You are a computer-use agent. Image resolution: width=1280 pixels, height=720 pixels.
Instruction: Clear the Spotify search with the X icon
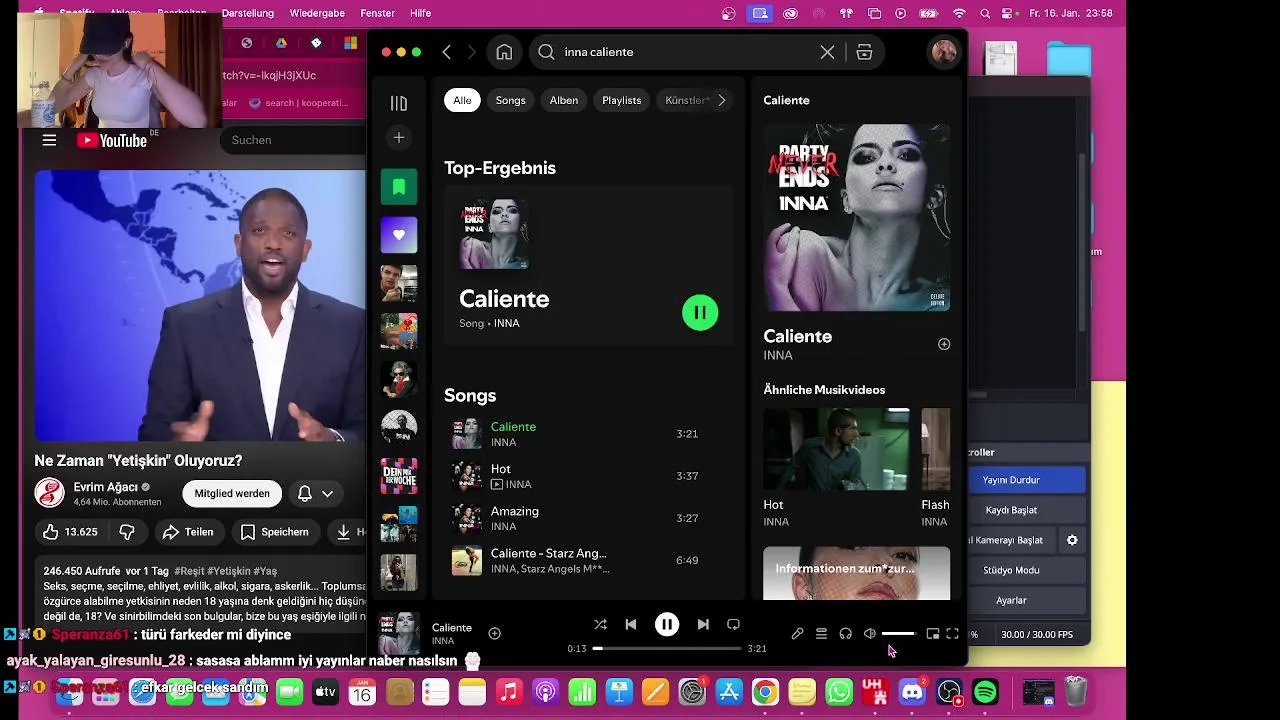tap(827, 52)
